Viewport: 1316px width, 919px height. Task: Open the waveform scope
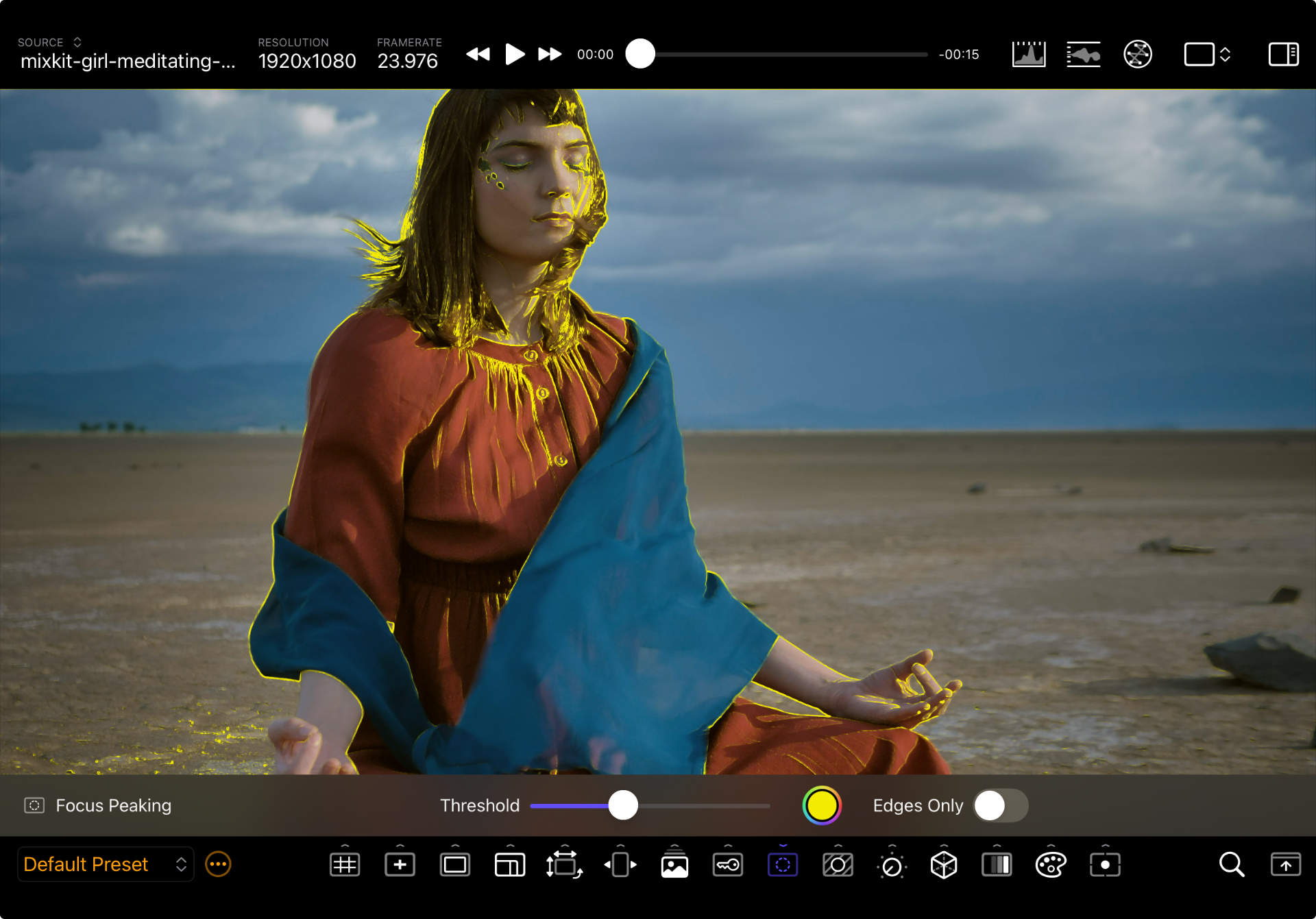click(1083, 54)
